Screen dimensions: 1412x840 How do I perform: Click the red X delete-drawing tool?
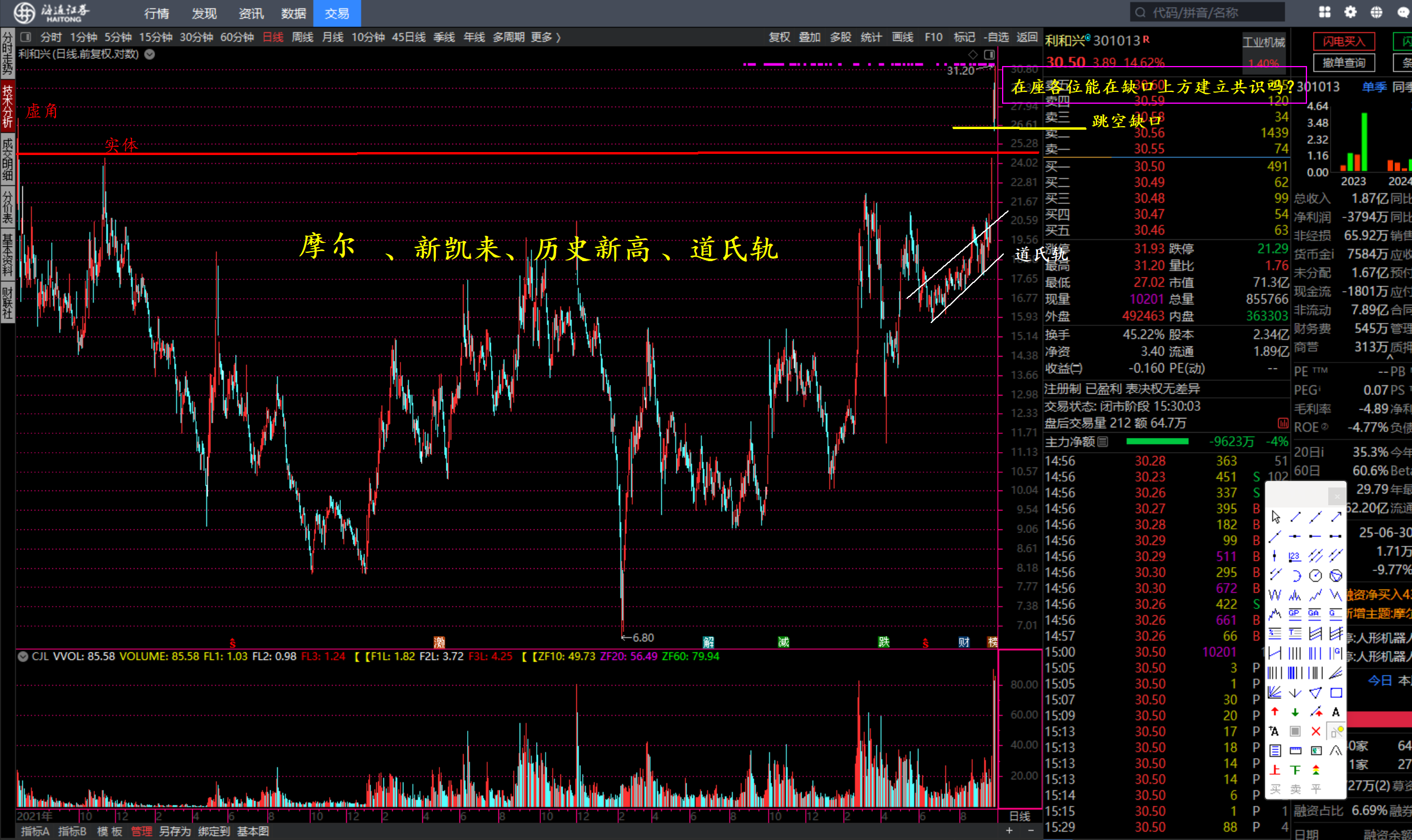(1316, 732)
